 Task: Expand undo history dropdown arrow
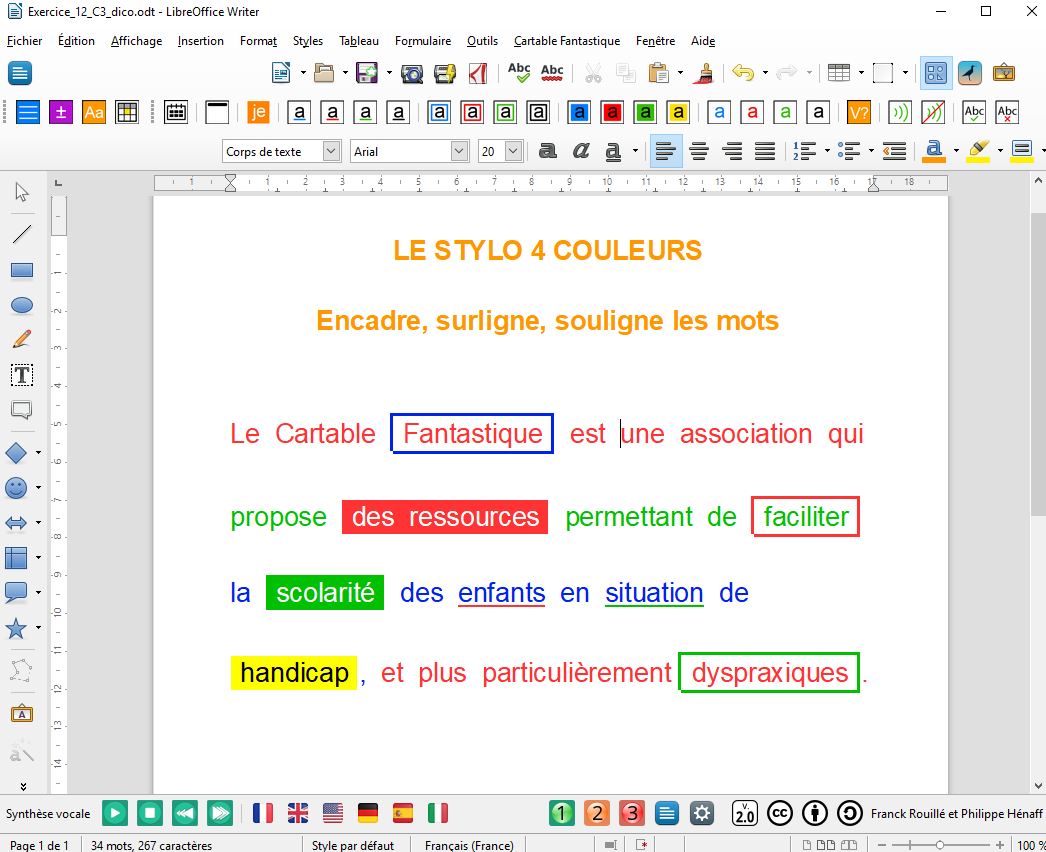(x=764, y=73)
